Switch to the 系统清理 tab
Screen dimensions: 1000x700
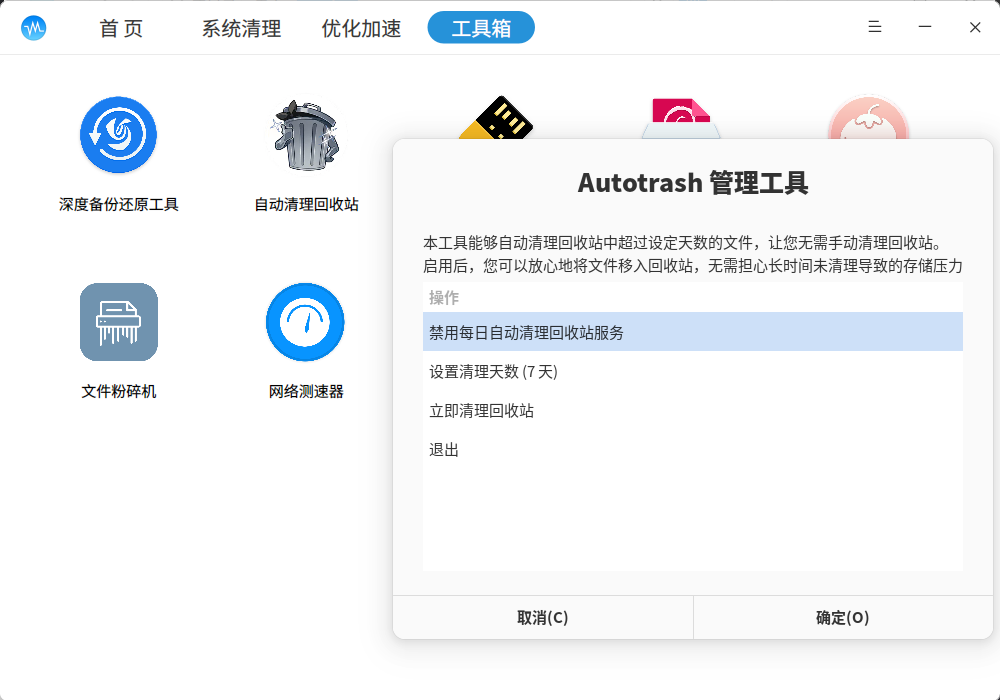[241, 28]
